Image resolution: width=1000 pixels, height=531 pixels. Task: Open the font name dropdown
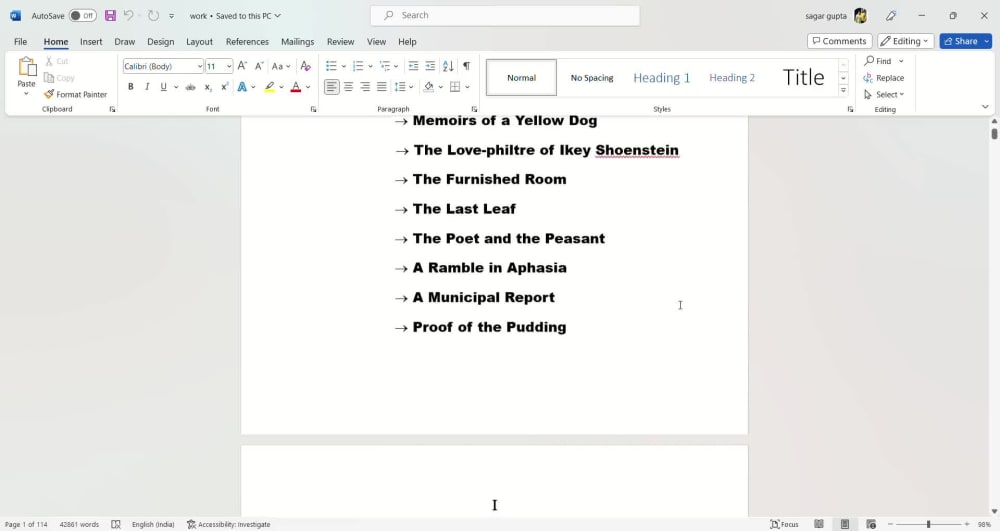200,66
